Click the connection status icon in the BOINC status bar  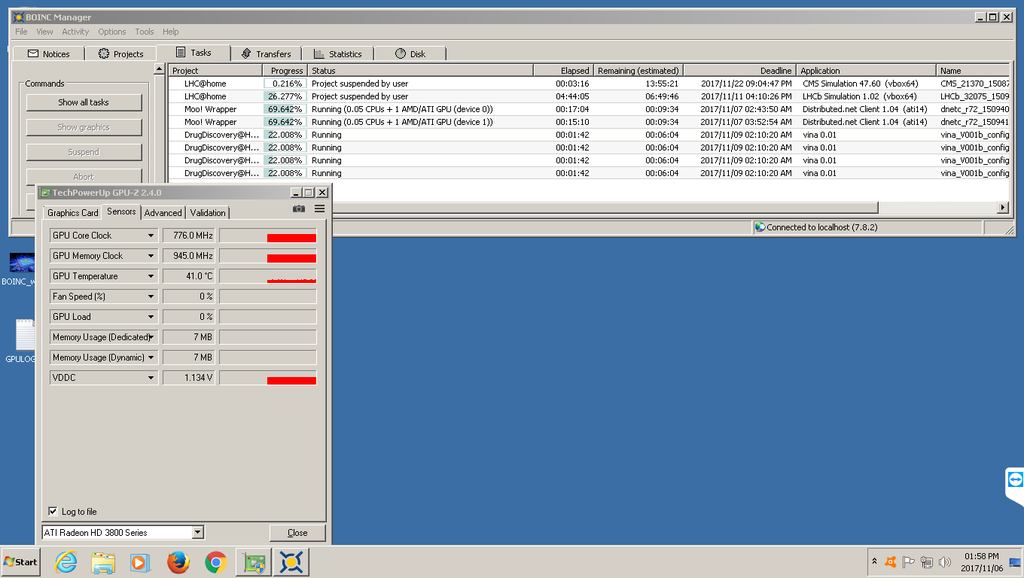[x=760, y=227]
